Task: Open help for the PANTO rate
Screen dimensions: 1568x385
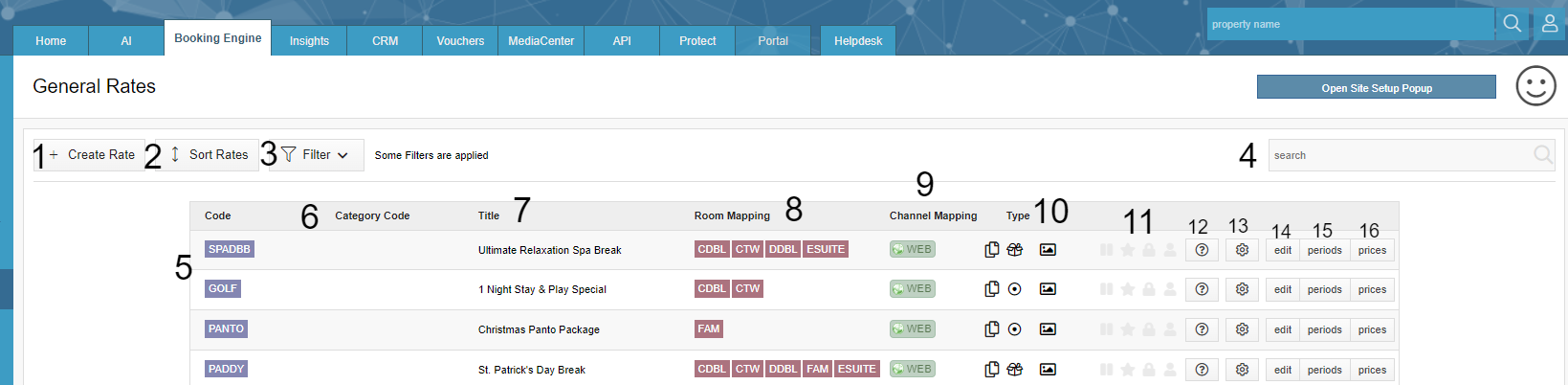Action: click(x=1202, y=329)
